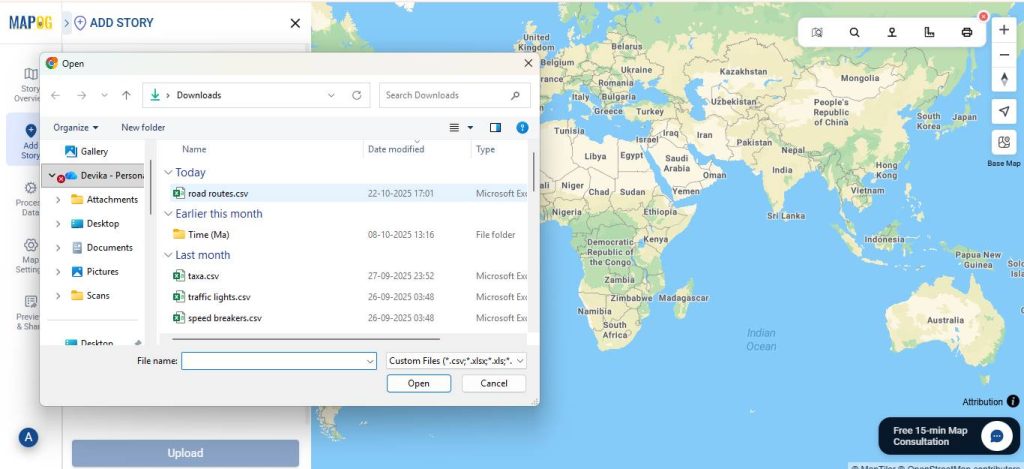The height and width of the screenshot is (469, 1024).
Task: Cancel the Open dialog
Action: tap(494, 383)
